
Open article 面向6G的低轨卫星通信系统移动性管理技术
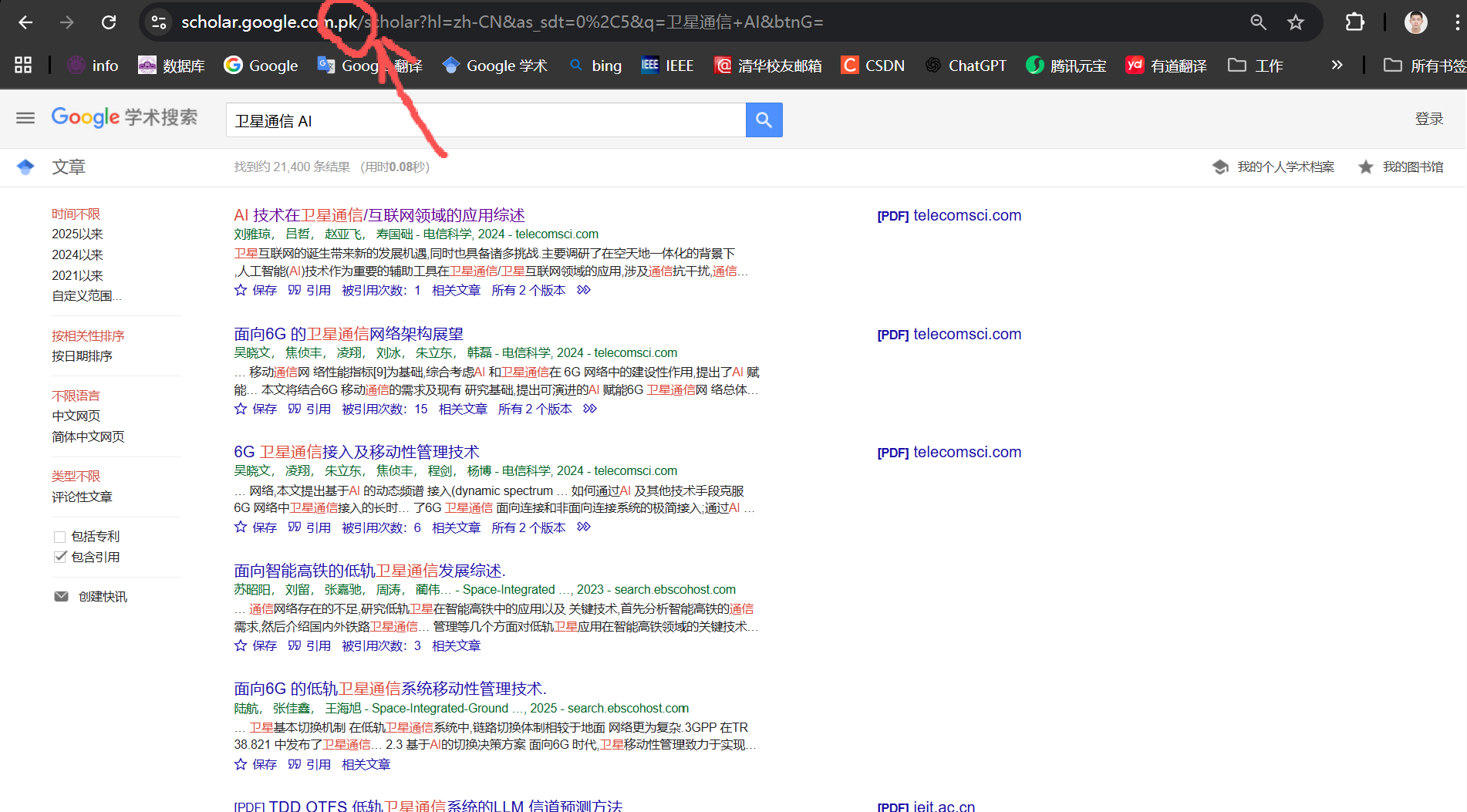tap(390, 689)
